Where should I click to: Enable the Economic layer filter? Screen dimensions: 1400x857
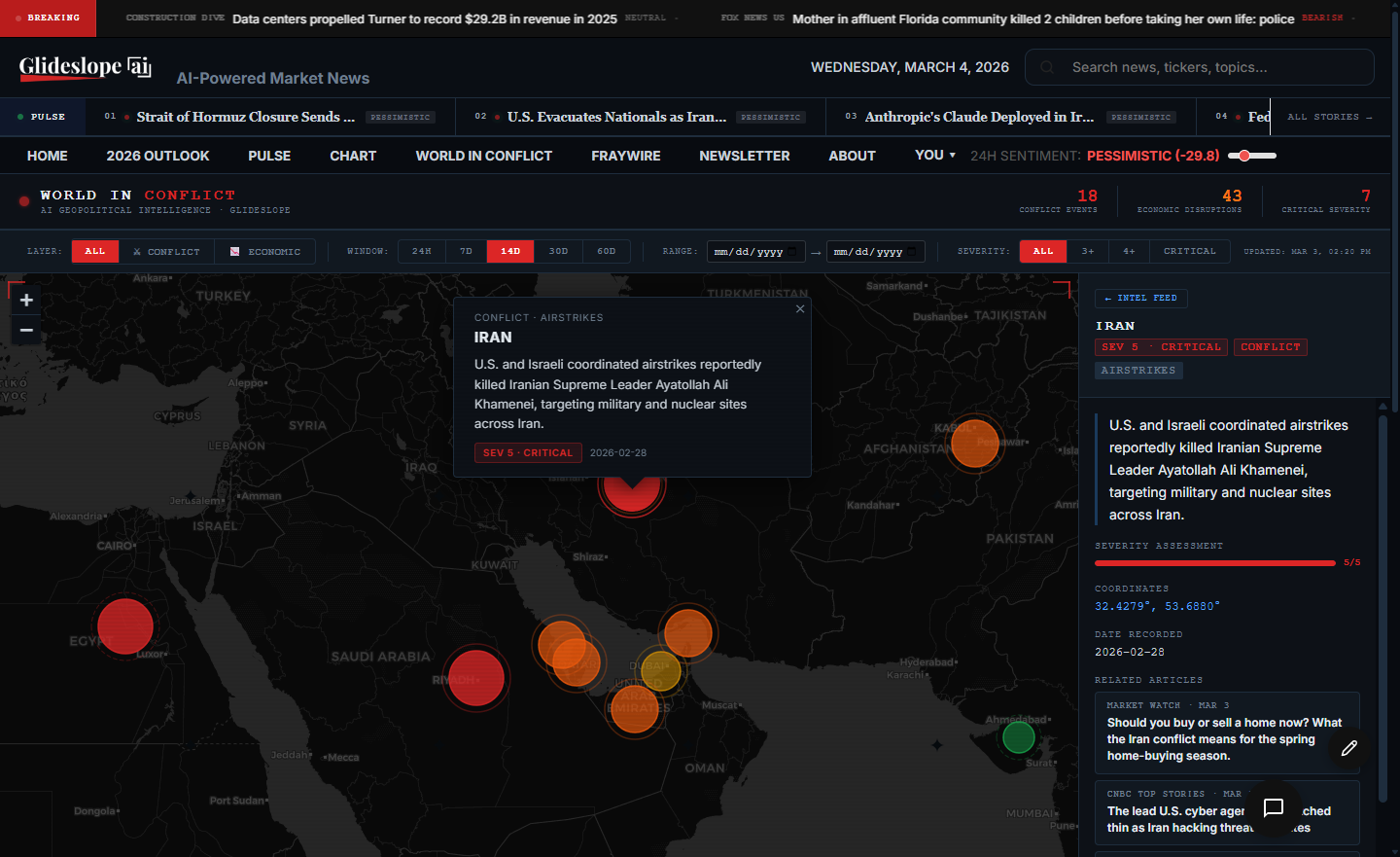[265, 252]
